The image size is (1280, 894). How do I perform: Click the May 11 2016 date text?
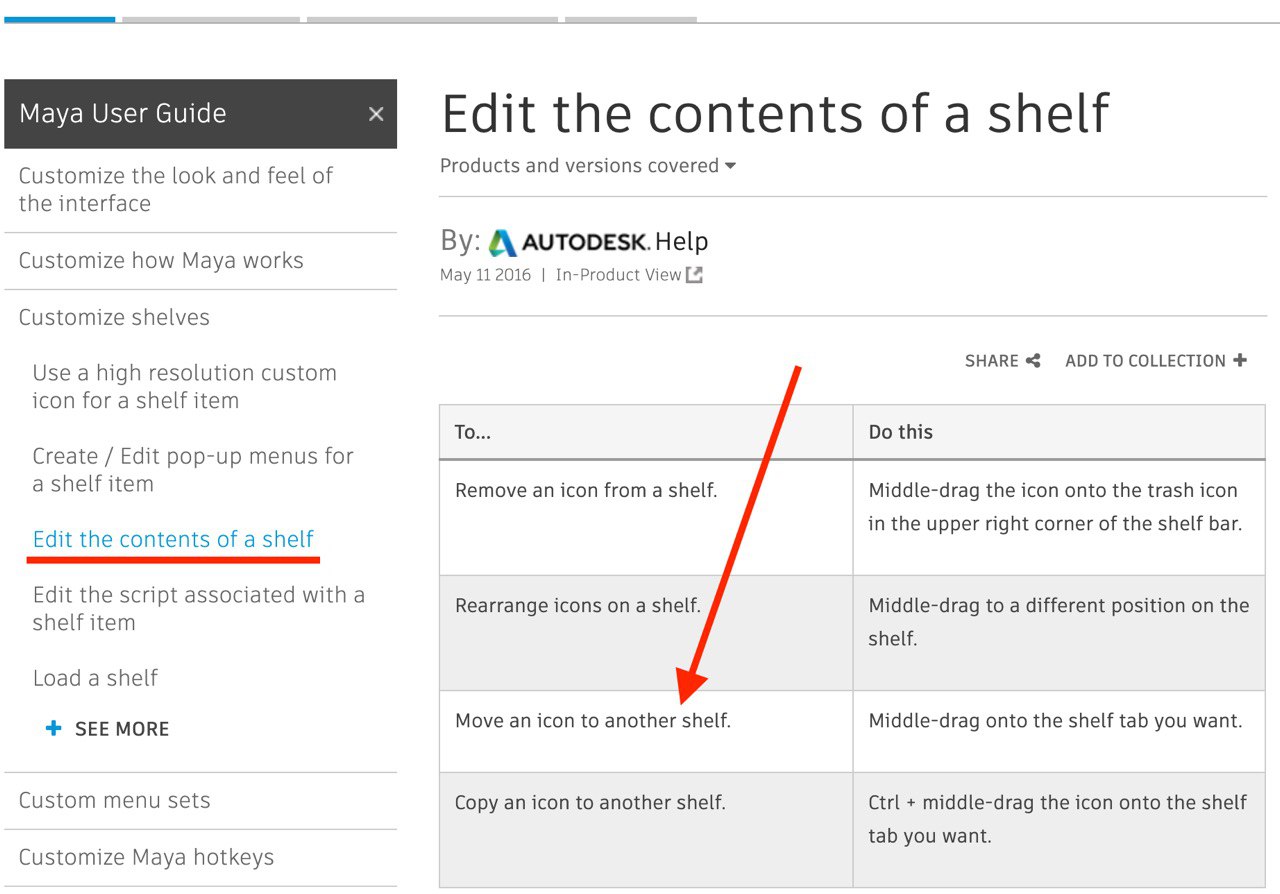pyautogui.click(x=485, y=275)
